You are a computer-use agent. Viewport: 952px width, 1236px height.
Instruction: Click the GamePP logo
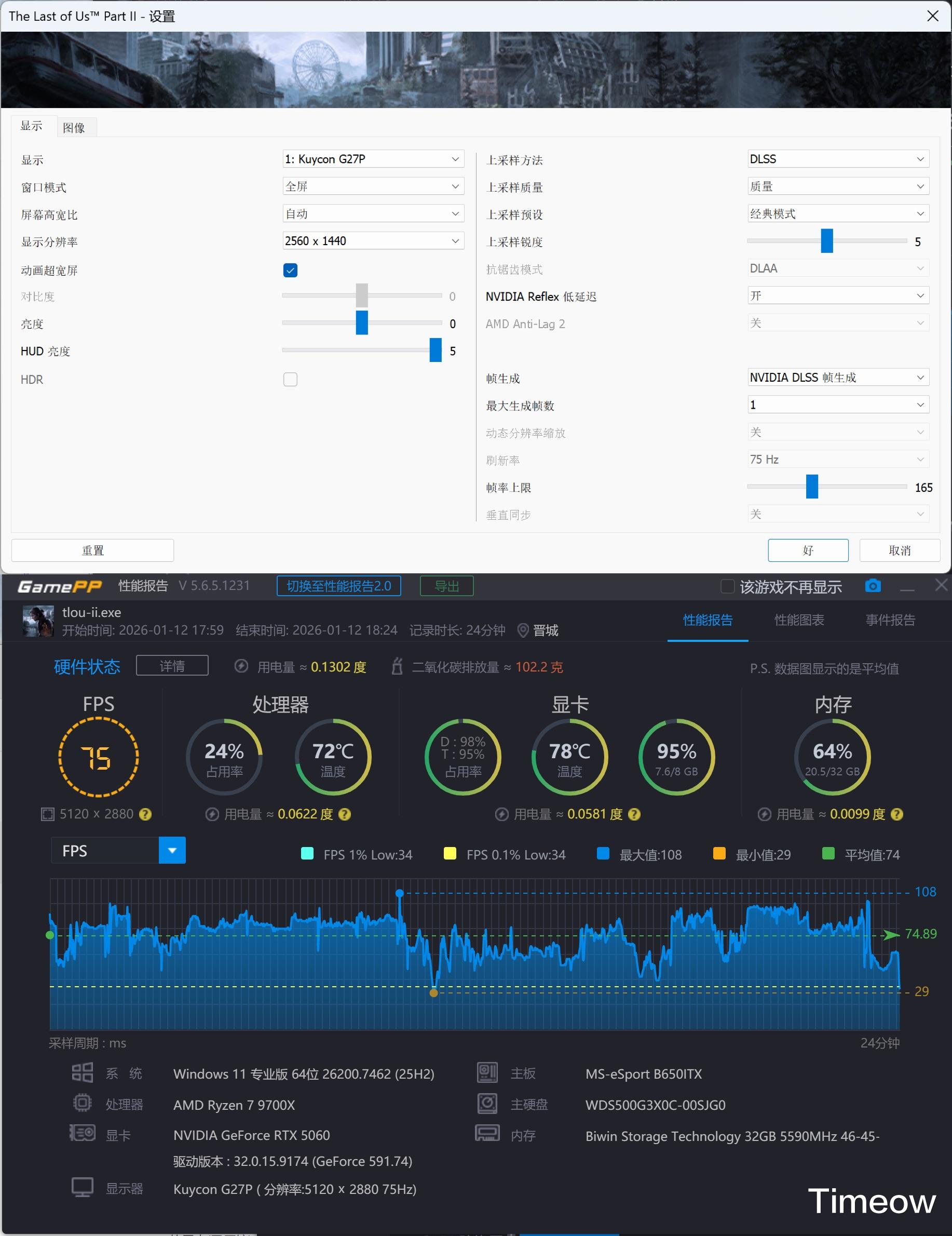[x=60, y=586]
